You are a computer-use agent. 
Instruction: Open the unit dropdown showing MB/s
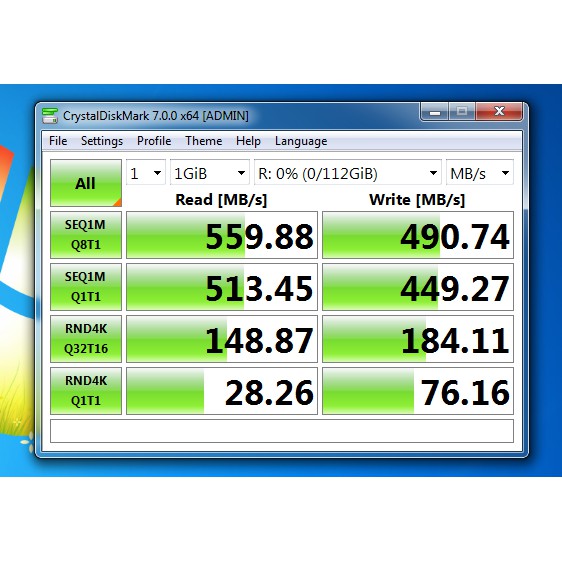coord(480,173)
